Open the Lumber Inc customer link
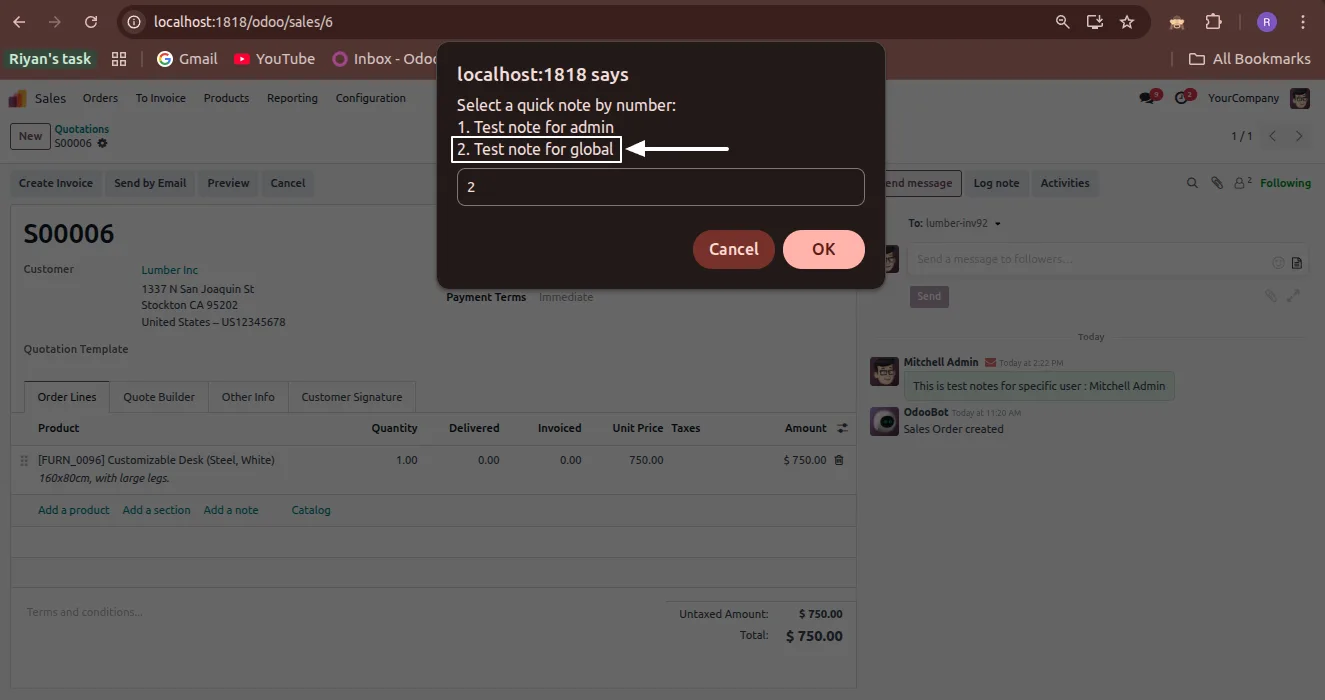Screen dimensions: 1325x700 (170, 270)
